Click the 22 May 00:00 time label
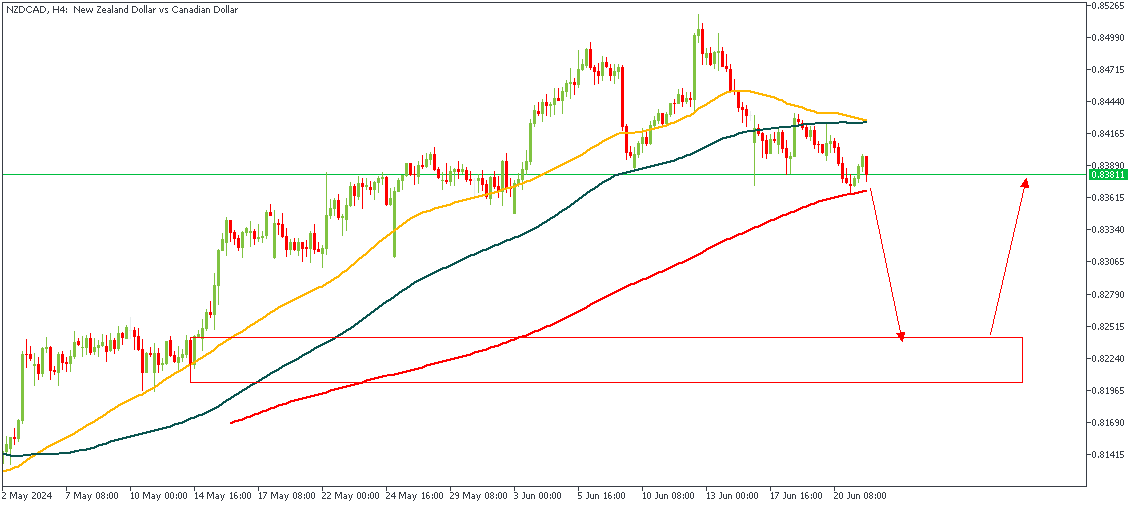Screen dimensions: 1139x507 pos(350,496)
